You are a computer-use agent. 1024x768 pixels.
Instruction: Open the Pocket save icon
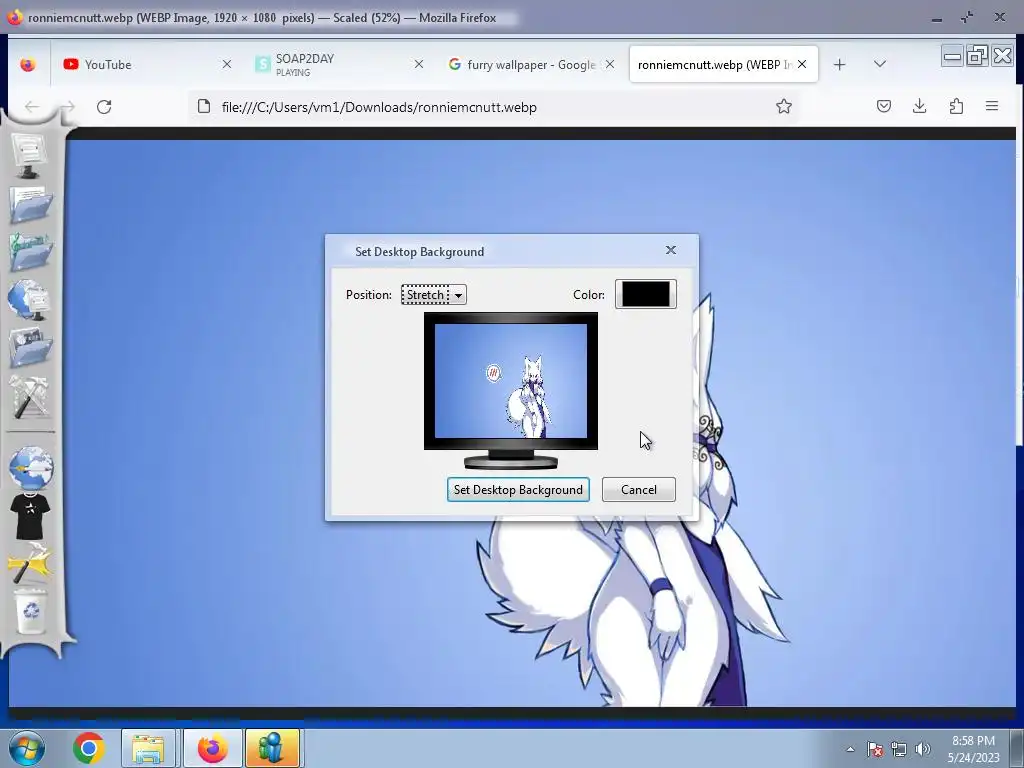[884, 106]
